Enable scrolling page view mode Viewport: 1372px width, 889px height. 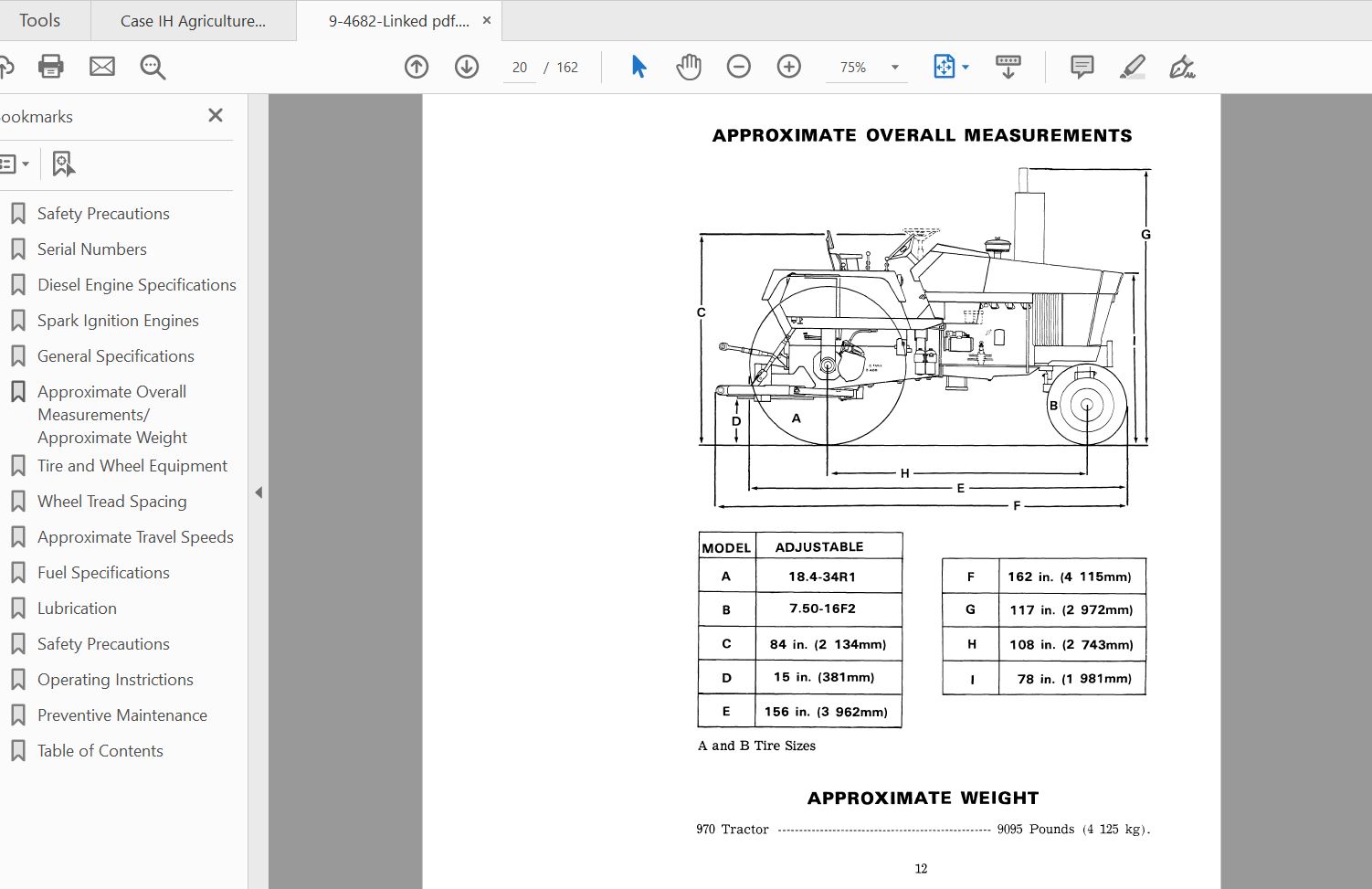[1007, 66]
